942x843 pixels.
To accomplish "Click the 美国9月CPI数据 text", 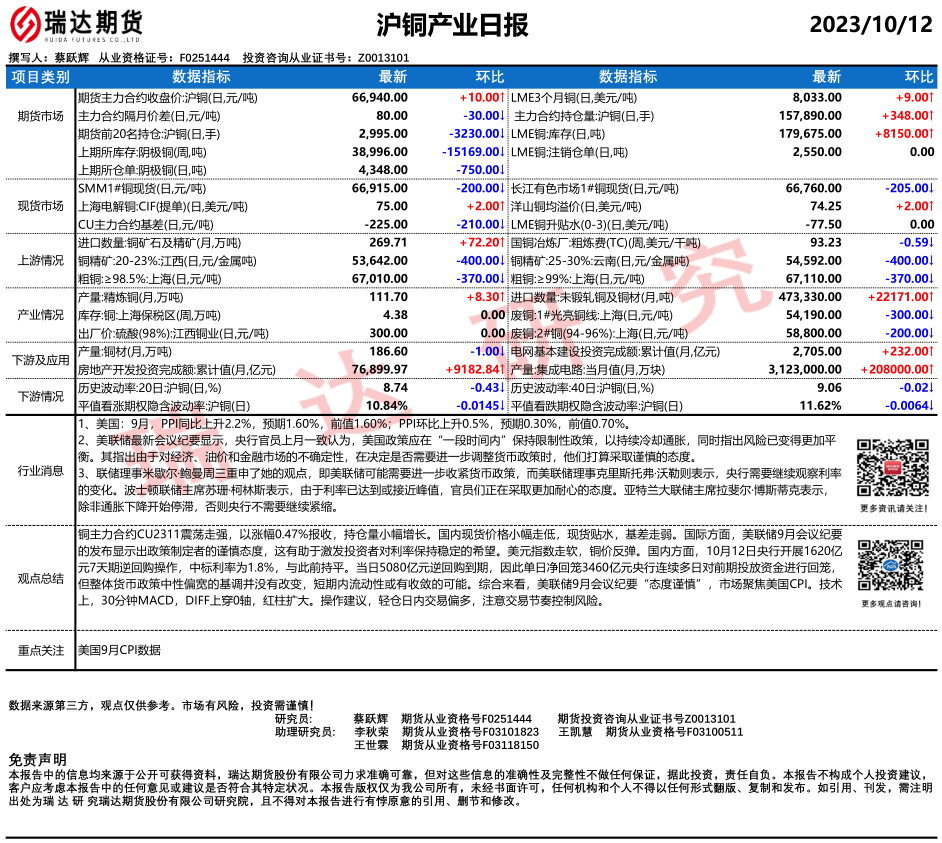I will click(119, 650).
